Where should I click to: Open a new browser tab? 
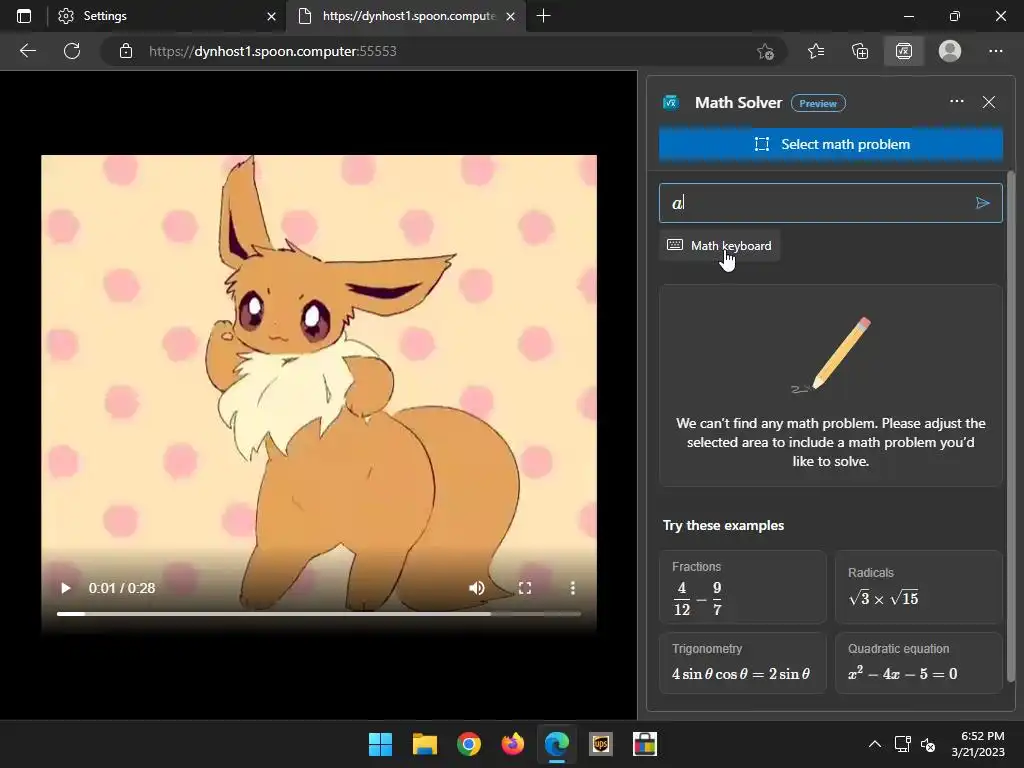(x=544, y=16)
